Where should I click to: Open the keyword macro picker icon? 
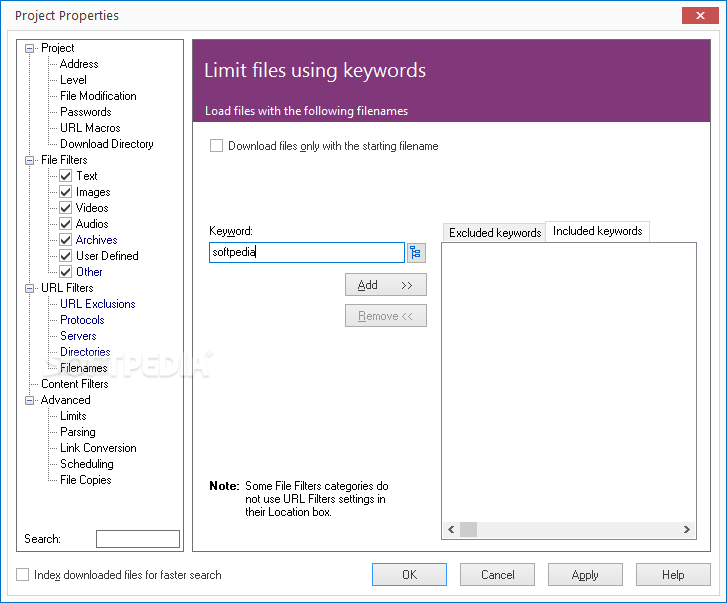coord(416,253)
